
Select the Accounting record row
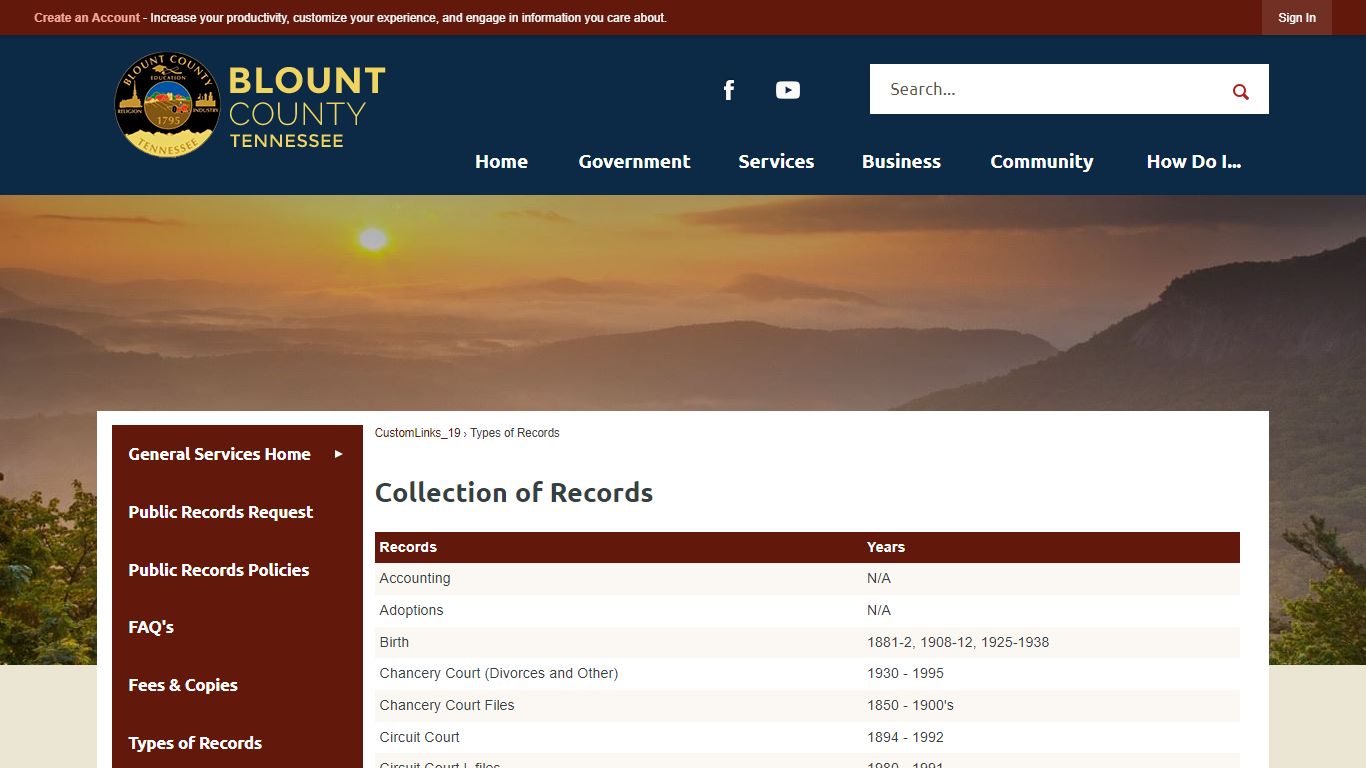(807, 578)
